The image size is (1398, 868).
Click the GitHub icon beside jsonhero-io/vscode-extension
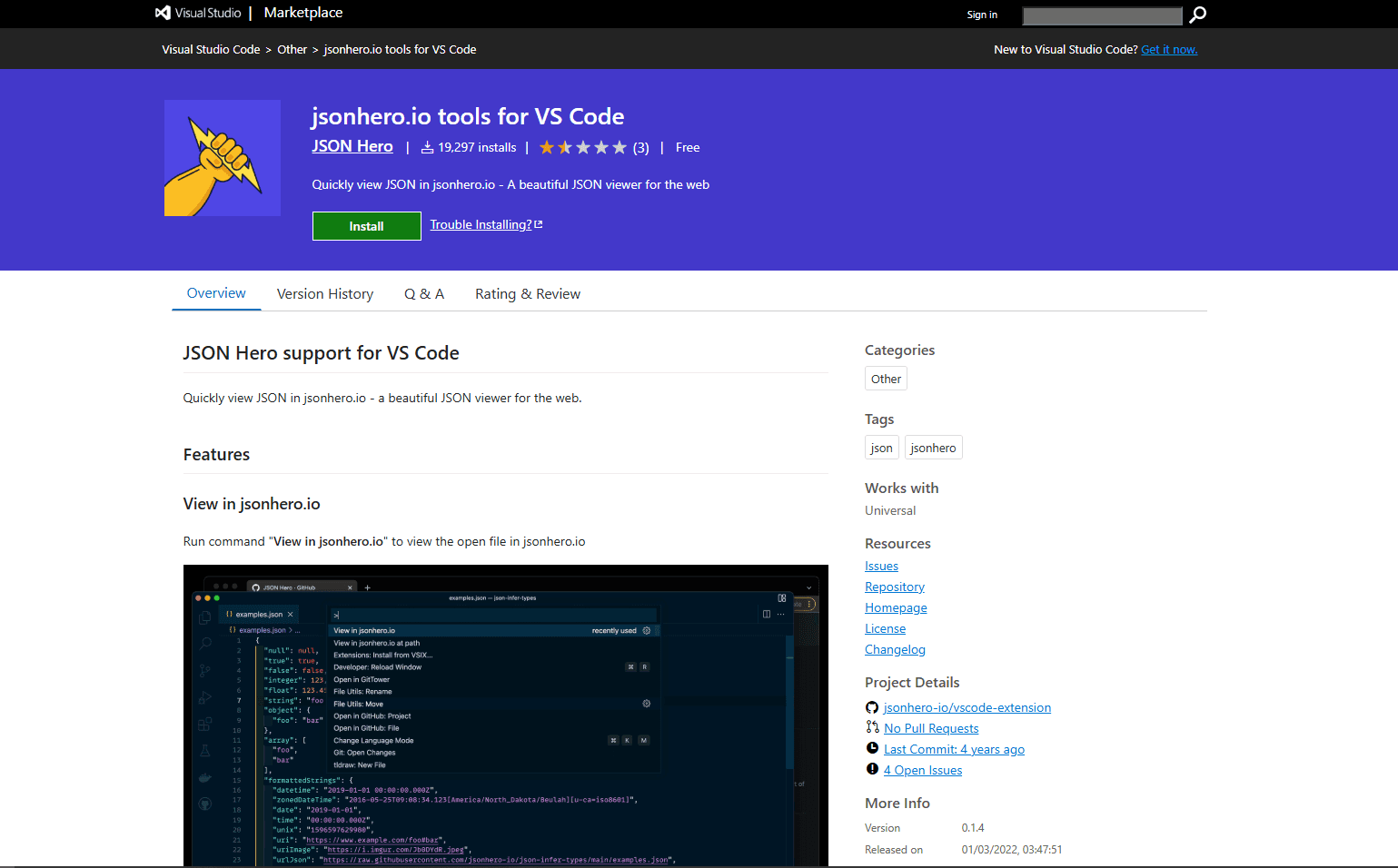coord(872,706)
